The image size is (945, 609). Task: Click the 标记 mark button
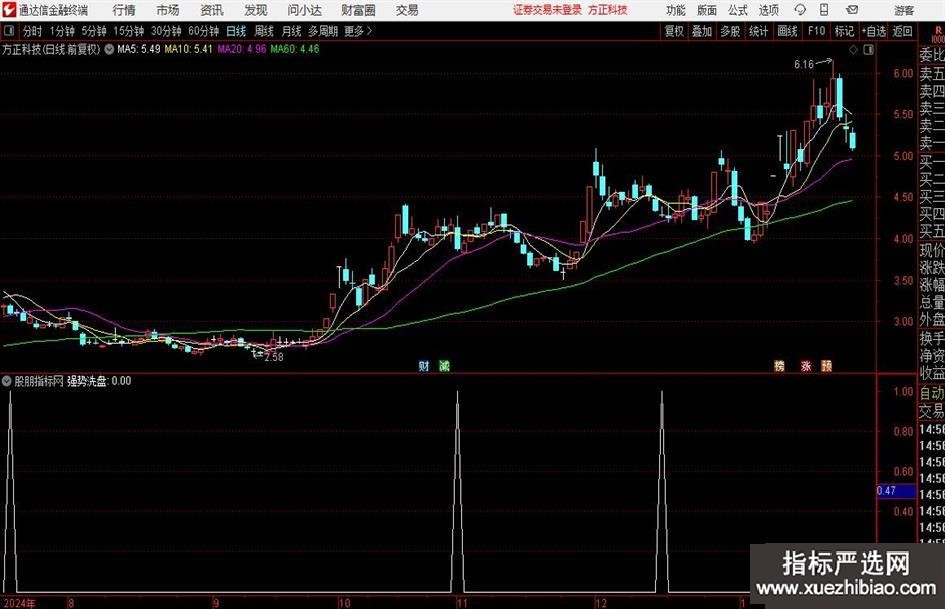pos(844,31)
